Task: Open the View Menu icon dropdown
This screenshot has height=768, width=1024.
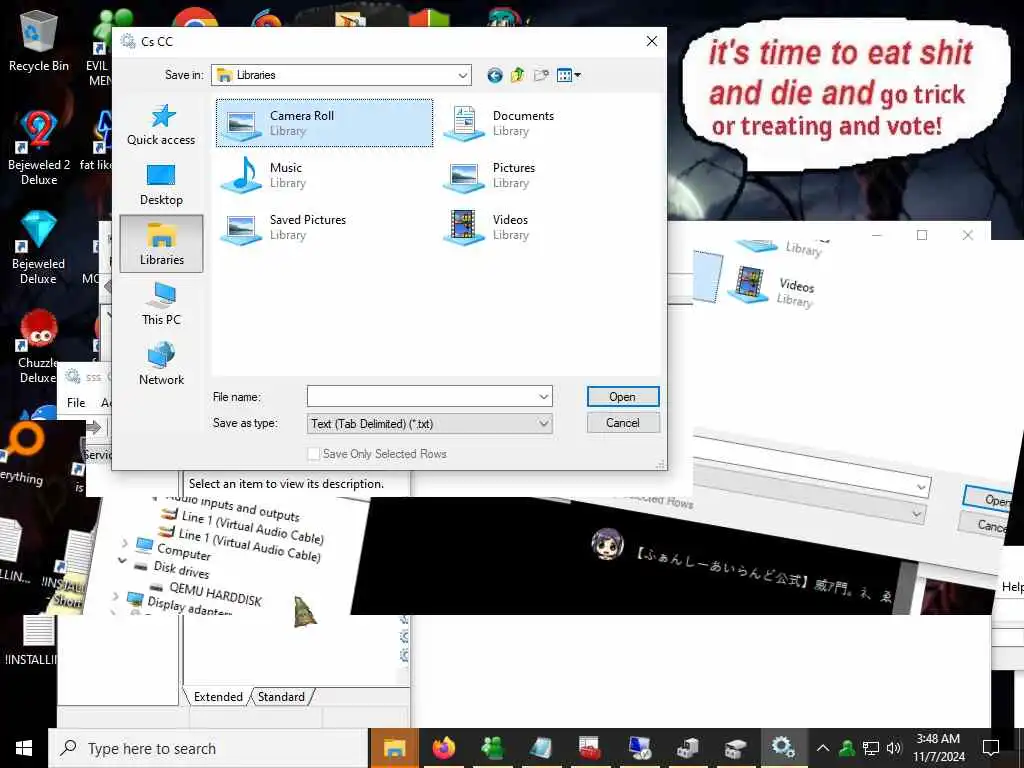Action: click(x=568, y=75)
